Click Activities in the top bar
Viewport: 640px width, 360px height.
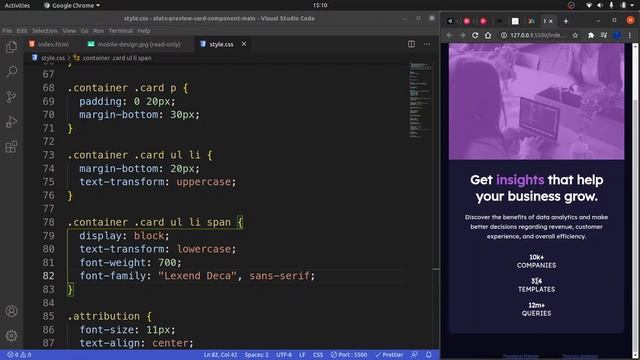click(x=17, y=5)
